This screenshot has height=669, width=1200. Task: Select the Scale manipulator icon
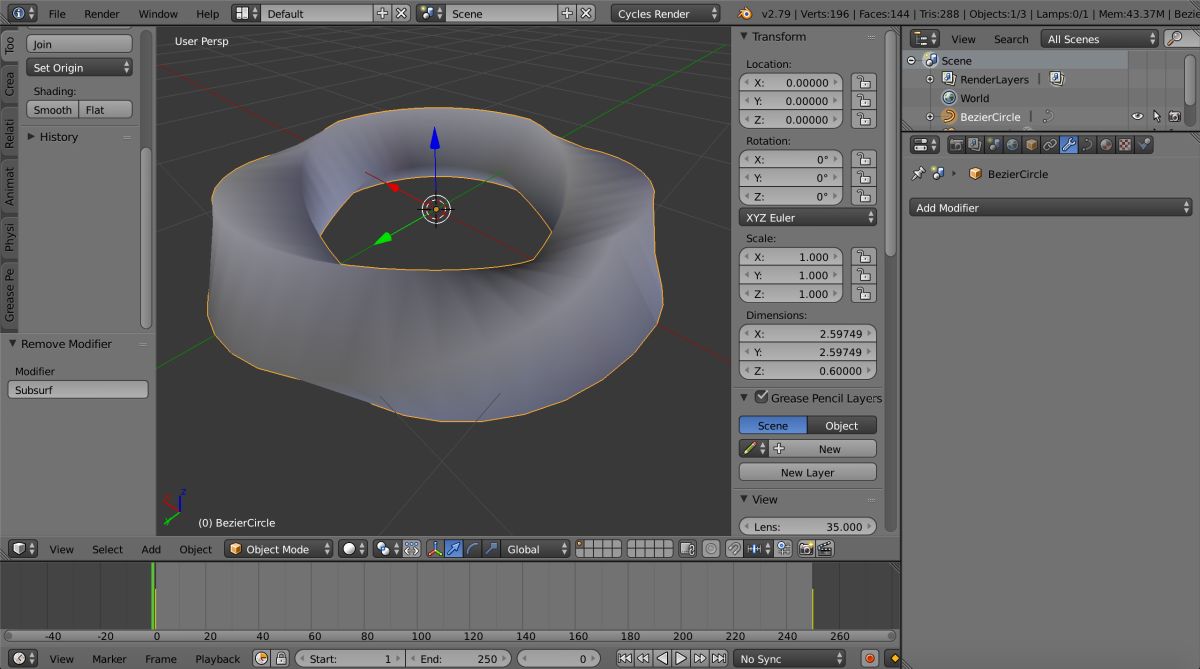point(491,548)
